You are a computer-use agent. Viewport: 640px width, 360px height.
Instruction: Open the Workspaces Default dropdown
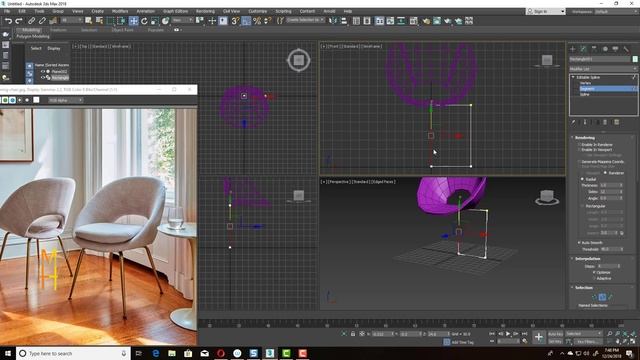616,11
